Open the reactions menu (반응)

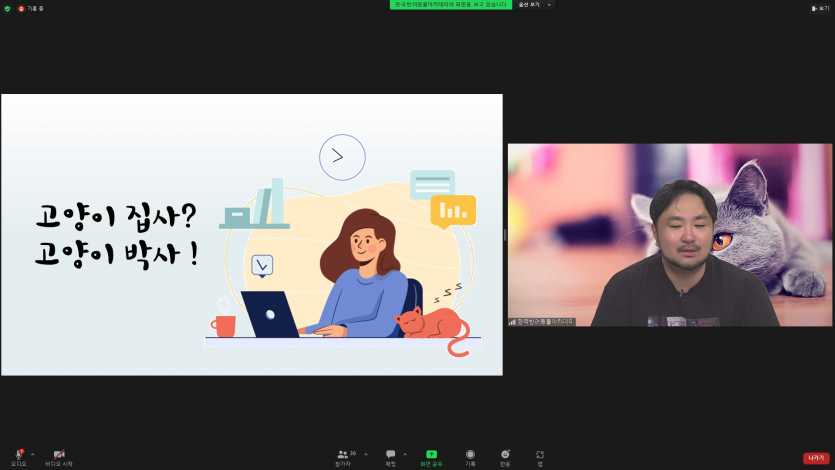click(505, 457)
